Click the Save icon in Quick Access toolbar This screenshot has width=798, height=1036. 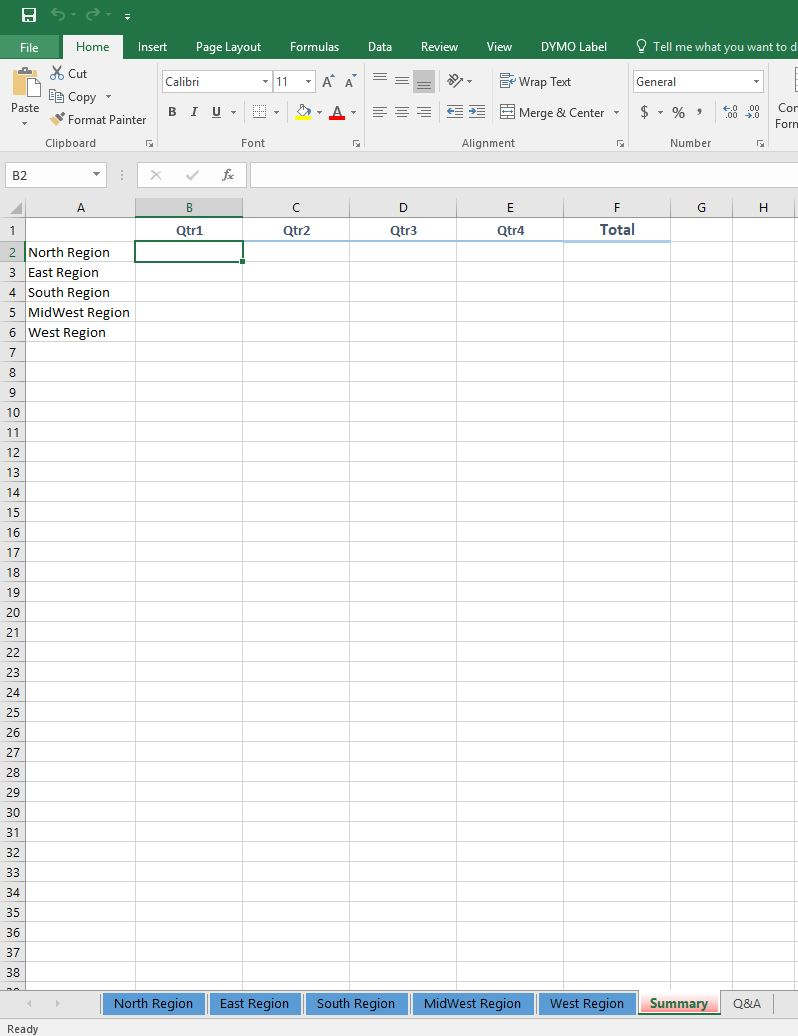coord(29,15)
